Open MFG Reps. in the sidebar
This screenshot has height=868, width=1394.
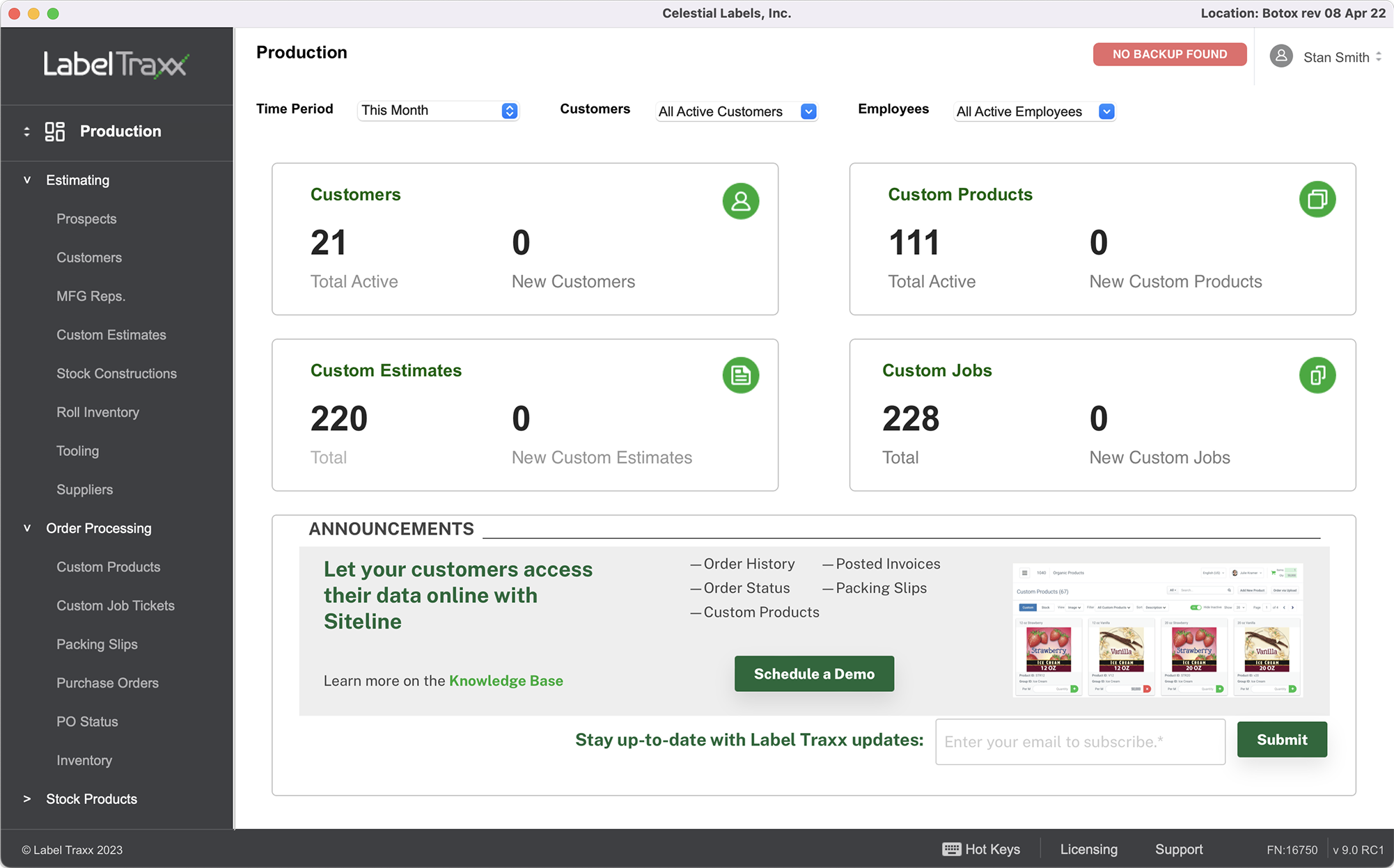click(91, 297)
